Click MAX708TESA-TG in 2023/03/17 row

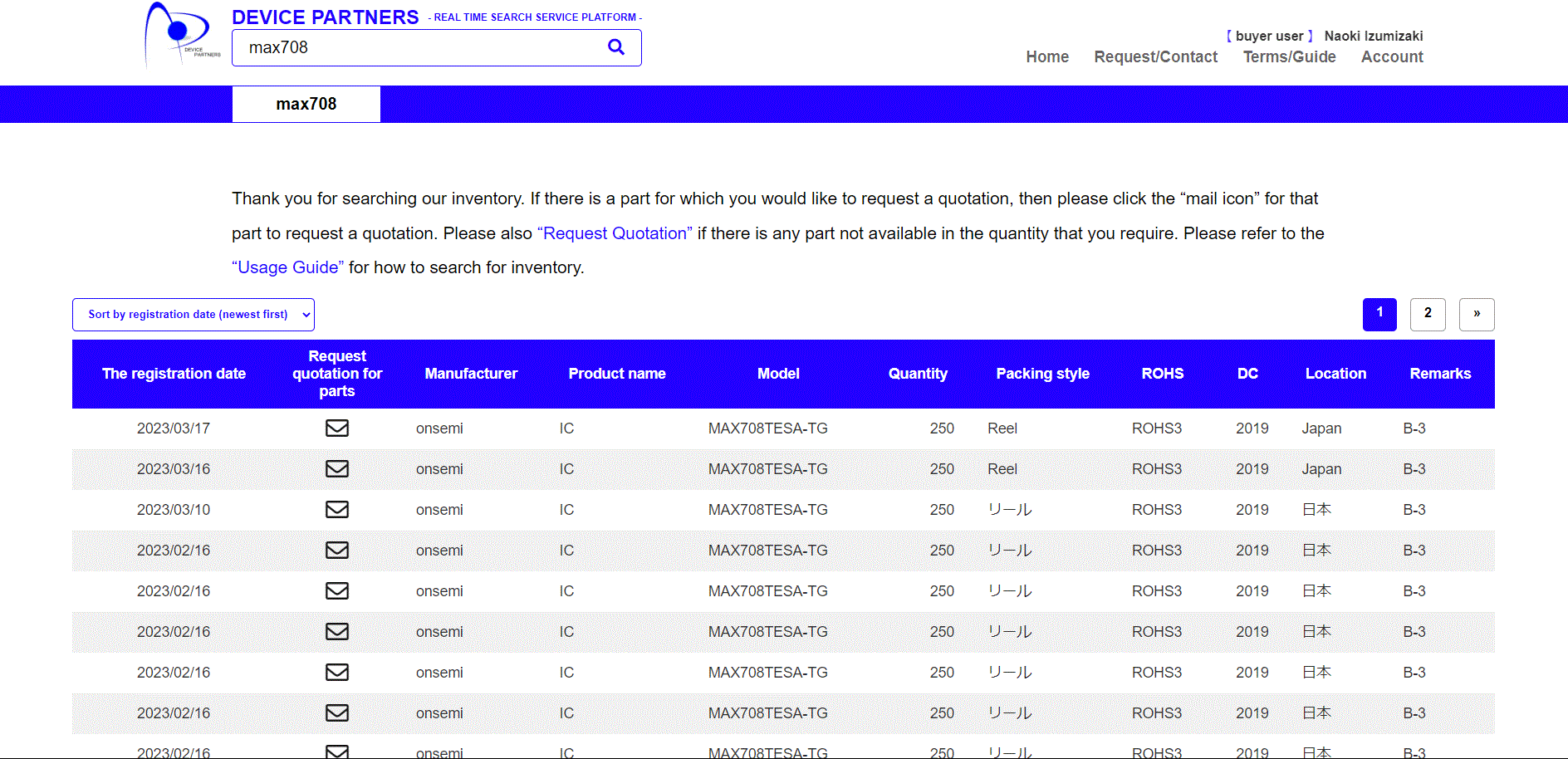coord(768,428)
